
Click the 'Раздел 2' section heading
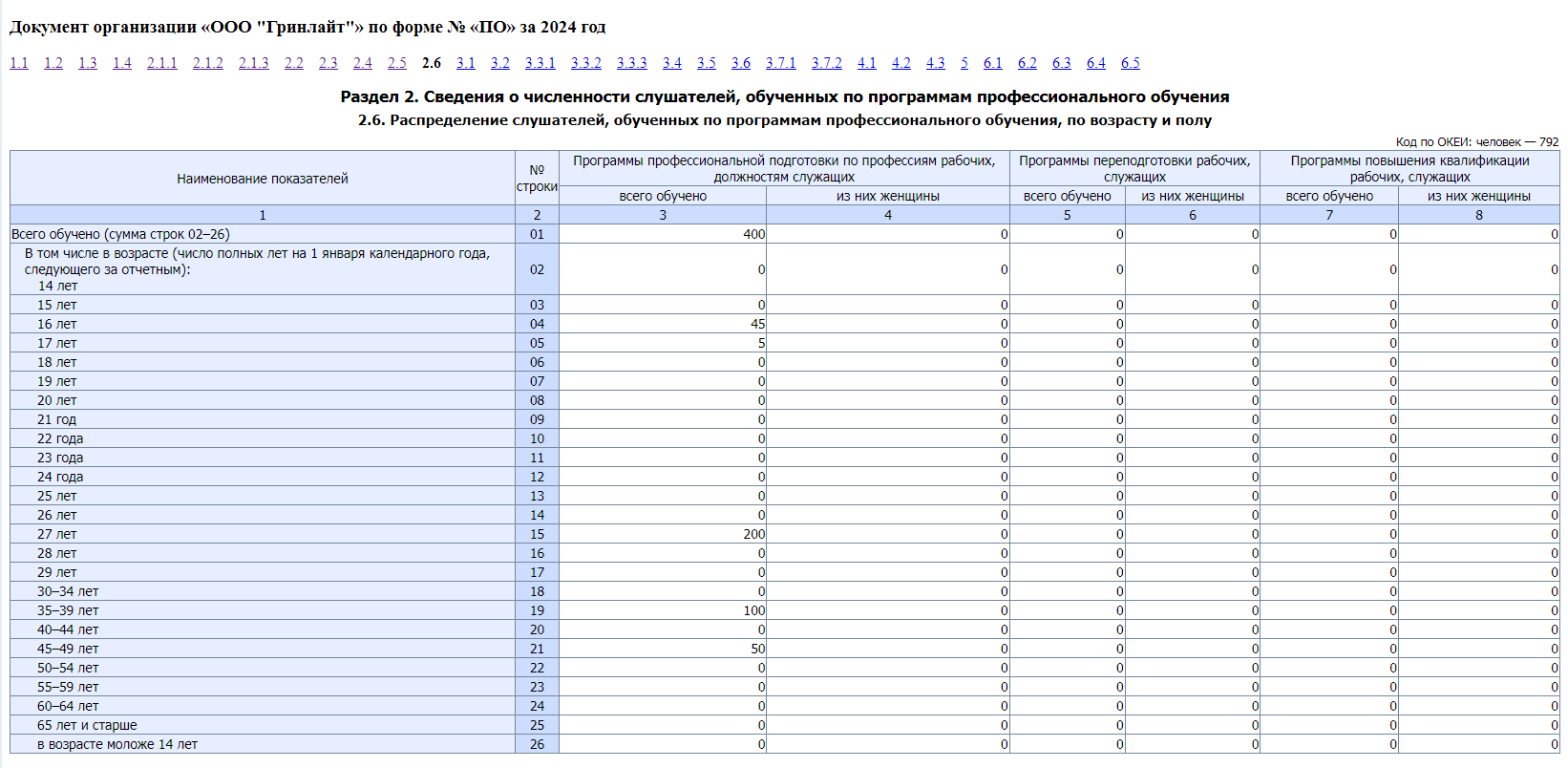(785, 96)
